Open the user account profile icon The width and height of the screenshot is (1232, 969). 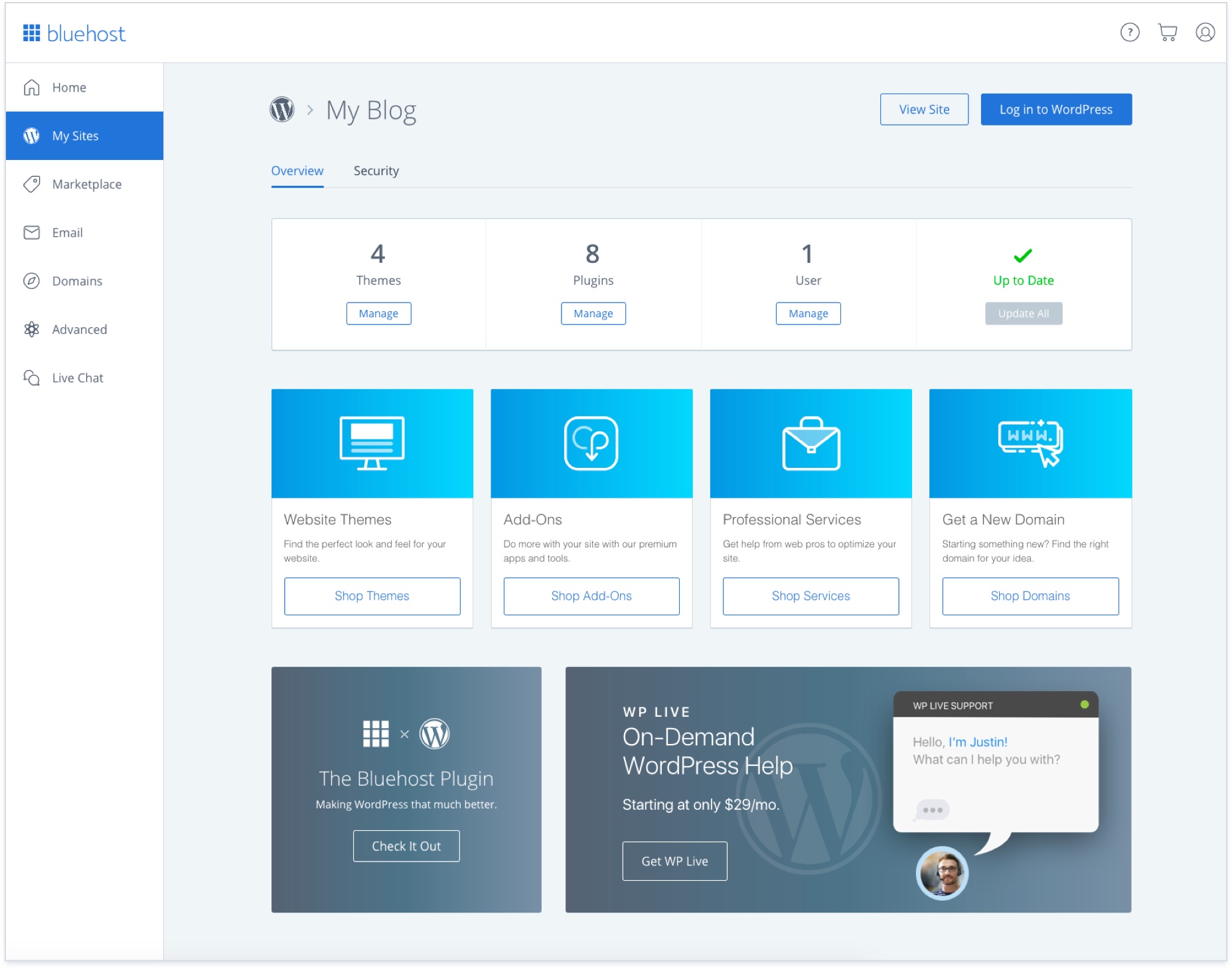point(1205,33)
